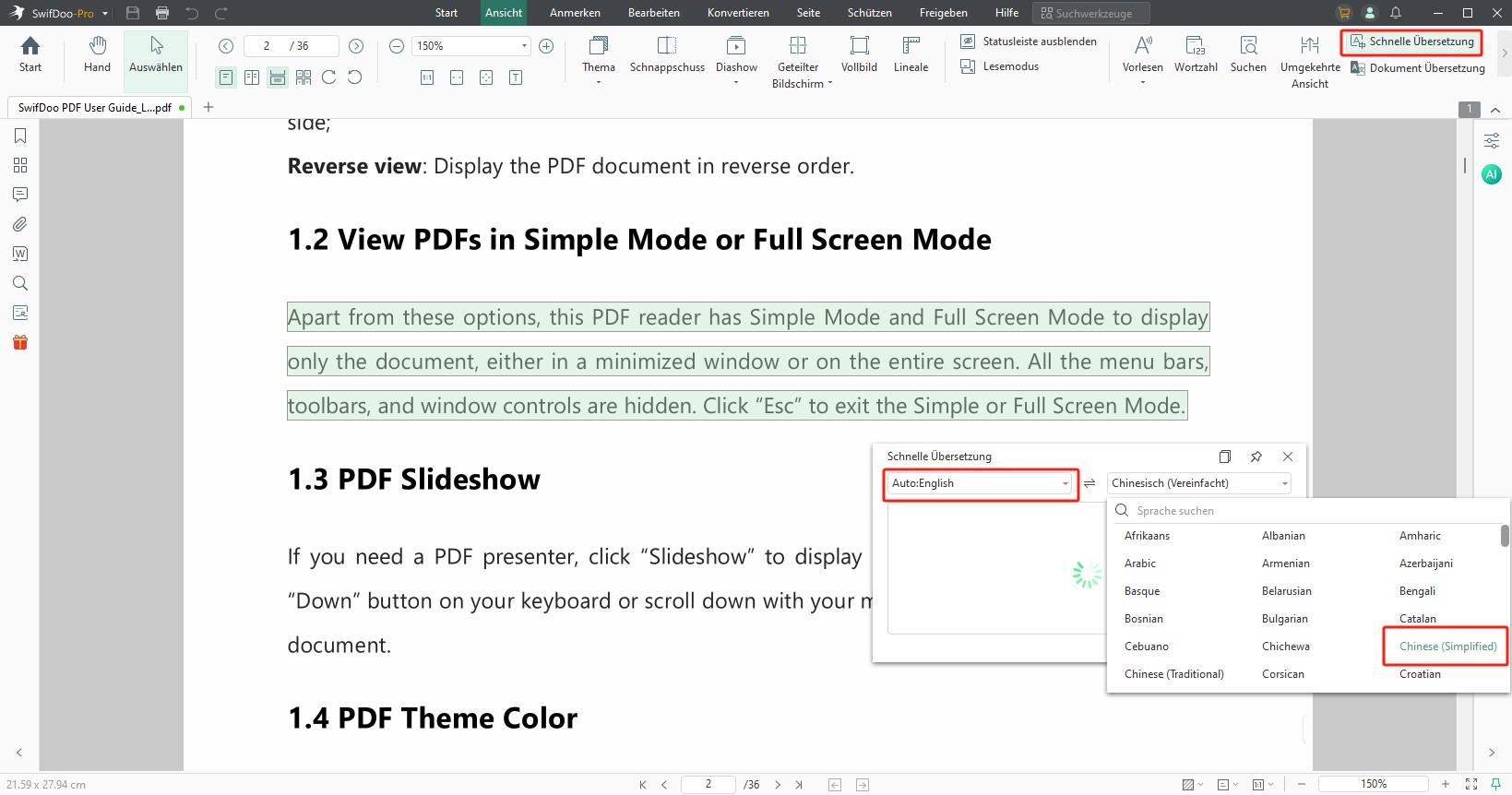
Task: Enter Vollbild full screen mode
Action: click(859, 54)
